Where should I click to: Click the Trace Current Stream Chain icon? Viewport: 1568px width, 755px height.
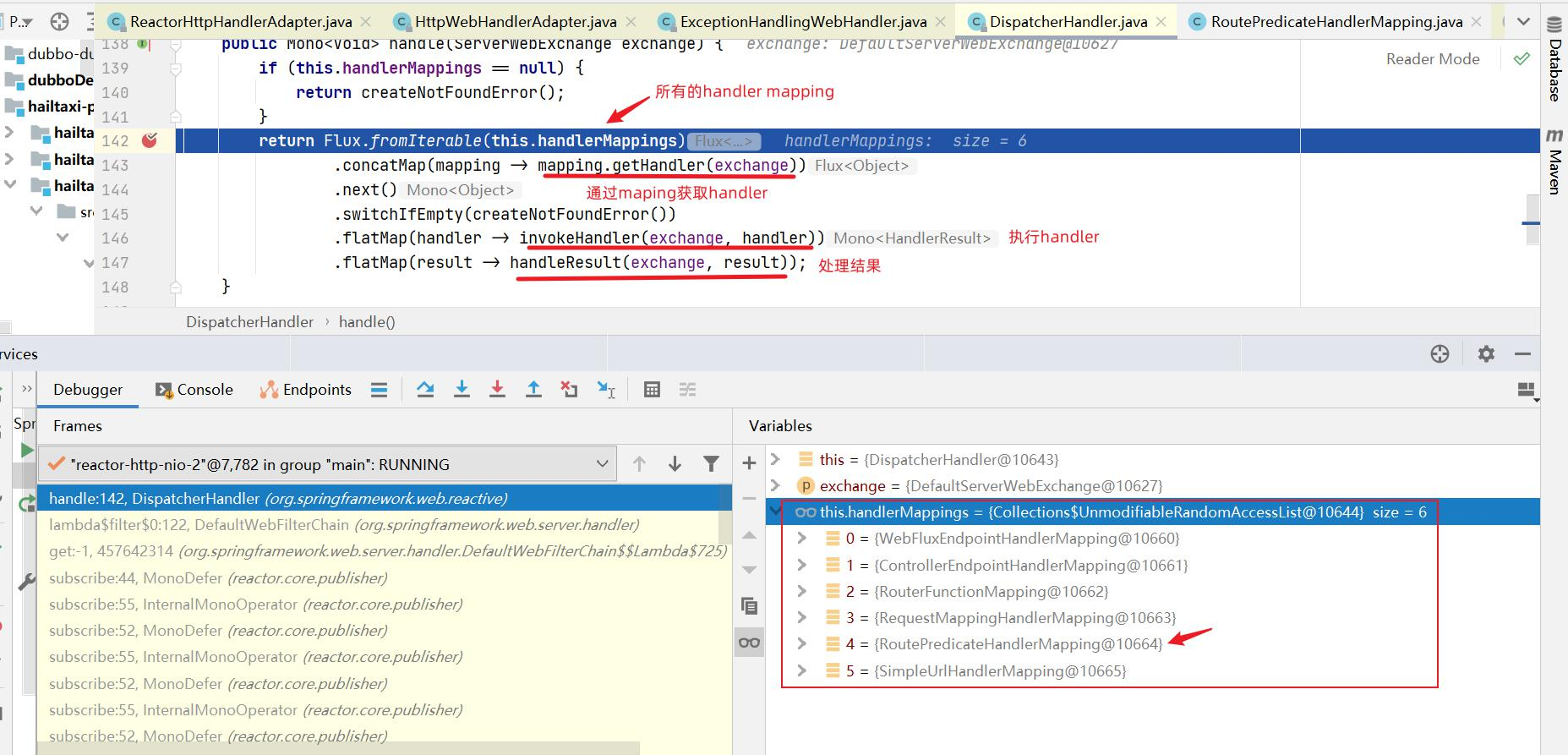687,389
